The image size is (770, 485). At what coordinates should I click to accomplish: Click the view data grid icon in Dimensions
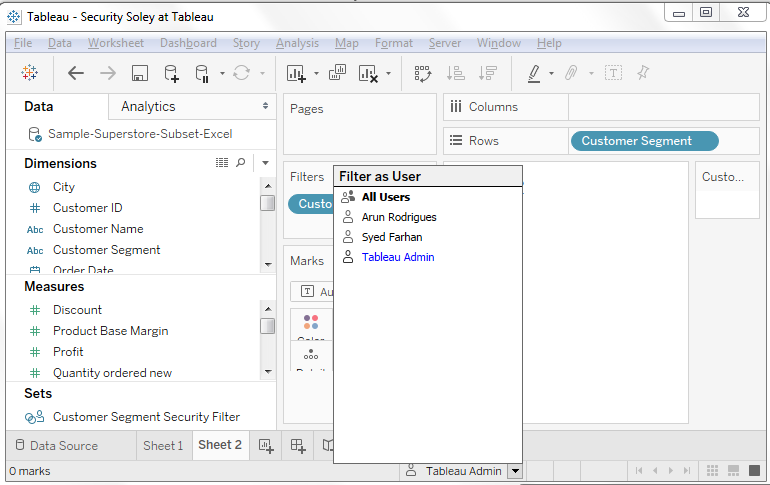coord(222,162)
